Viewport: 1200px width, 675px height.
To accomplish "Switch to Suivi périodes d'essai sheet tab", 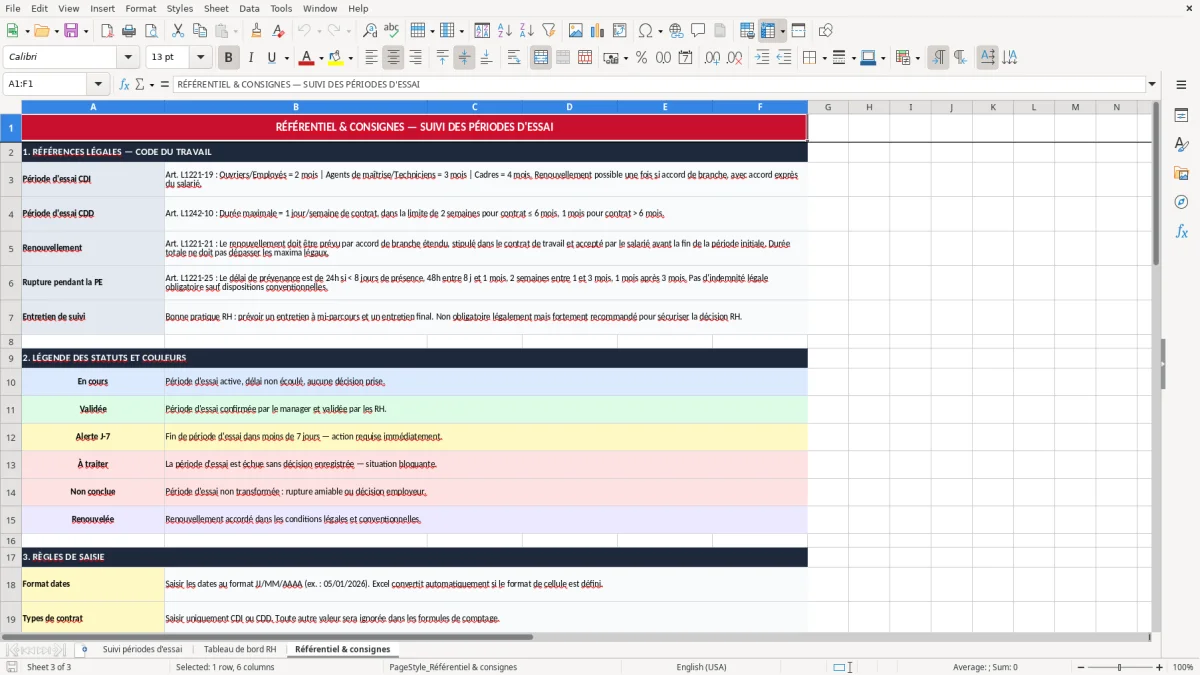I will [143, 649].
